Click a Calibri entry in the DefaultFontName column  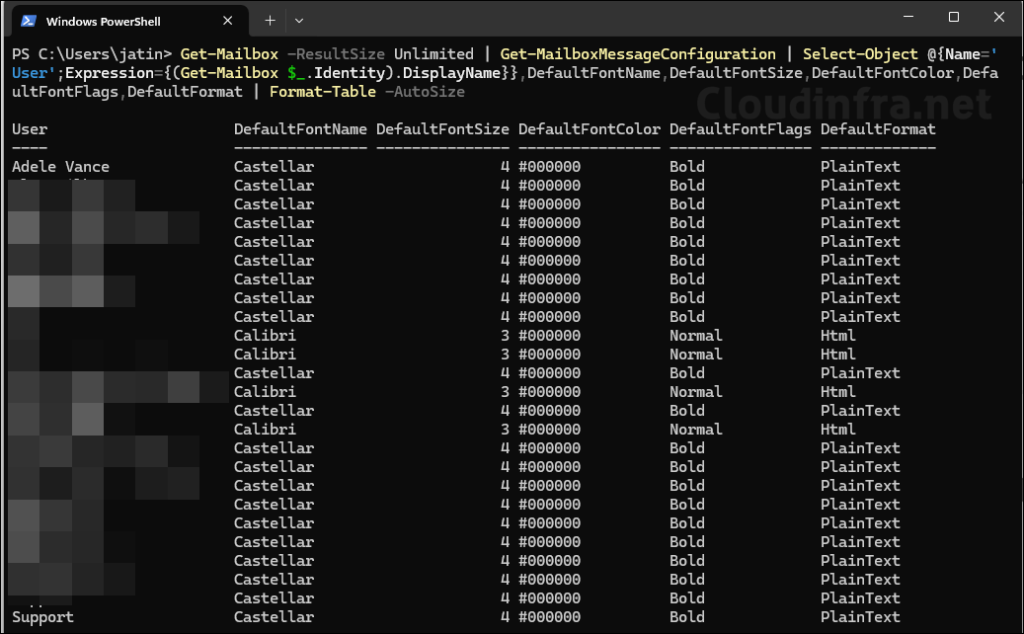(264, 335)
